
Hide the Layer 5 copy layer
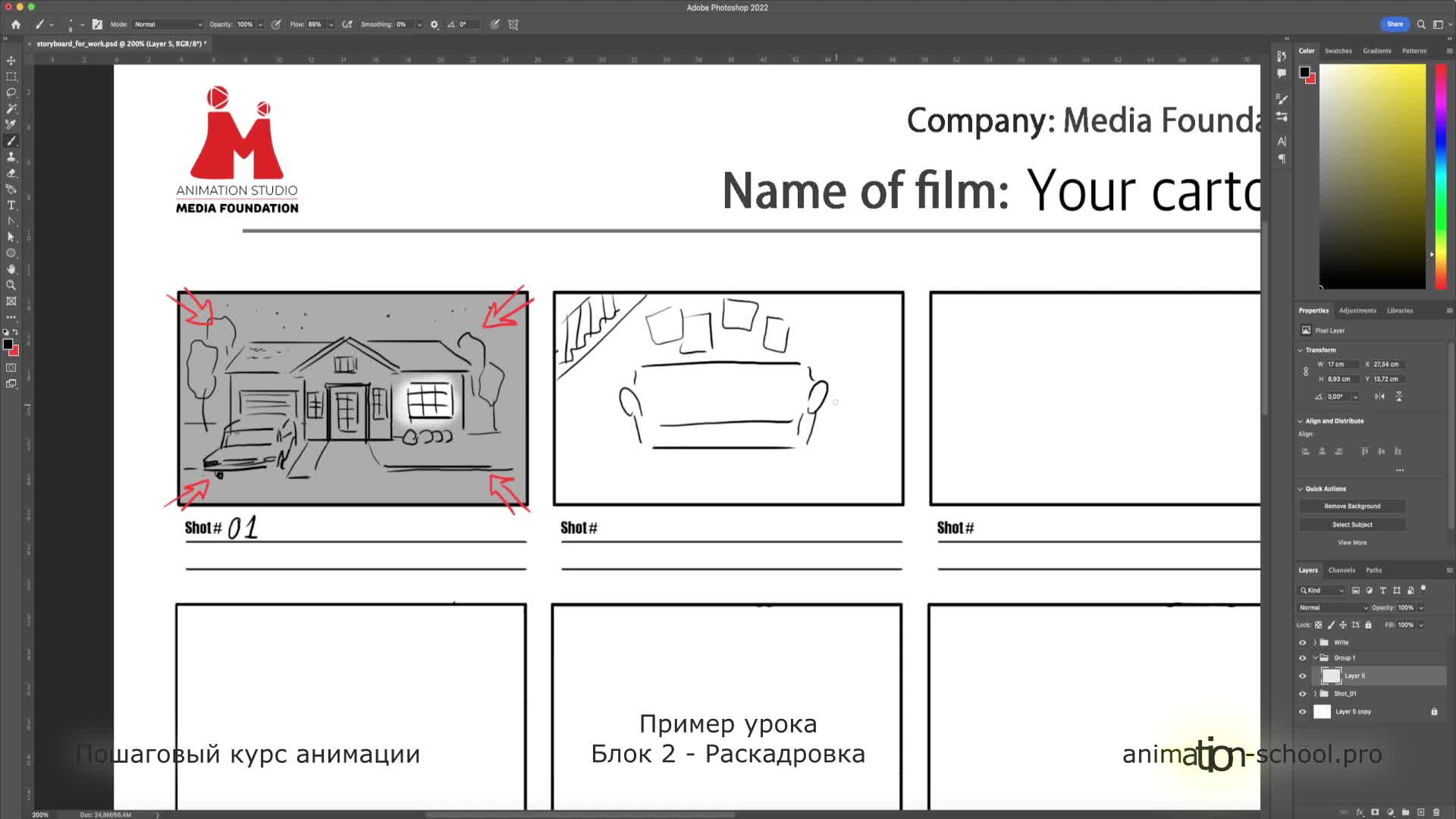[x=1303, y=712]
